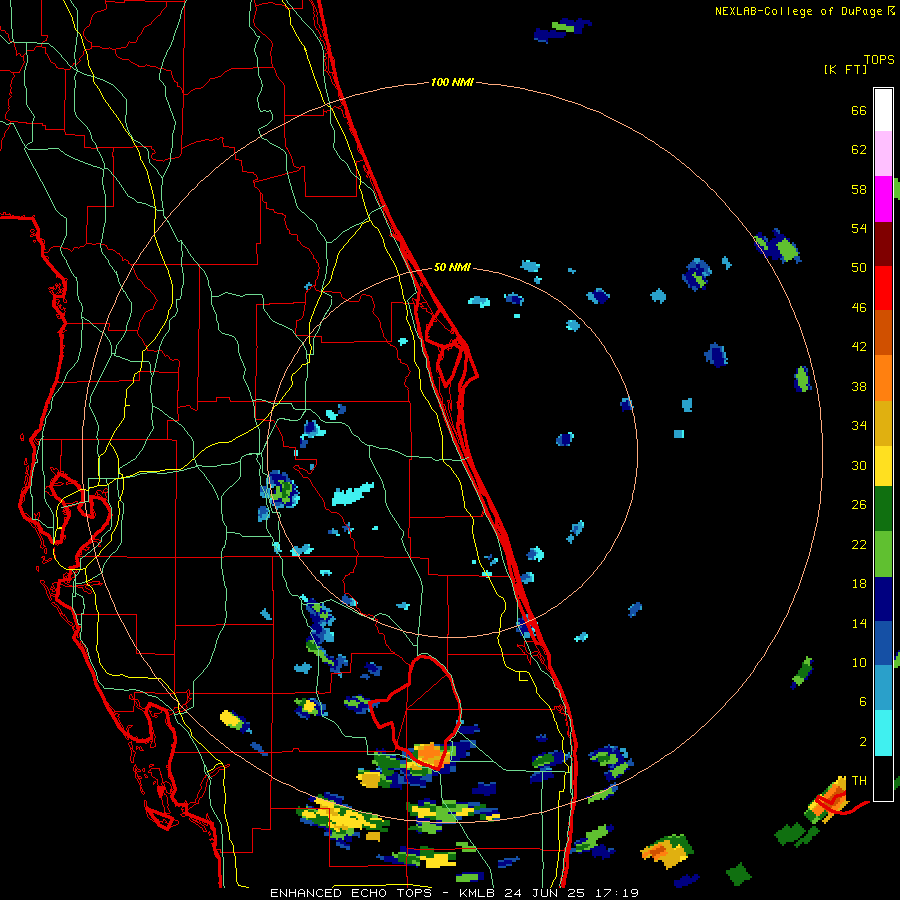The height and width of the screenshot is (900, 900).
Task: Click the '17:19' timestamp in the footer
Action: pos(615,893)
